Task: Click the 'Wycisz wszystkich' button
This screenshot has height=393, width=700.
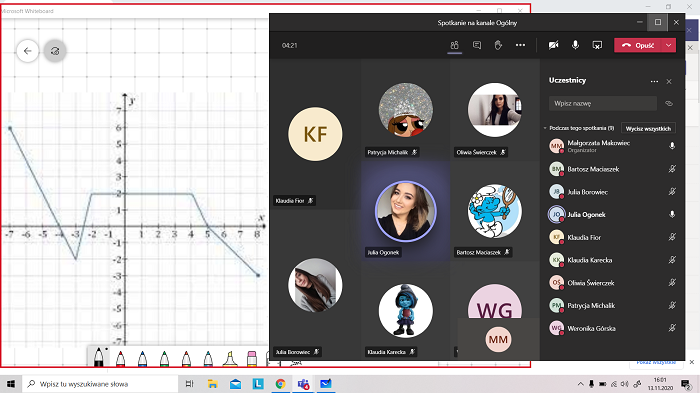Action: tap(648, 129)
